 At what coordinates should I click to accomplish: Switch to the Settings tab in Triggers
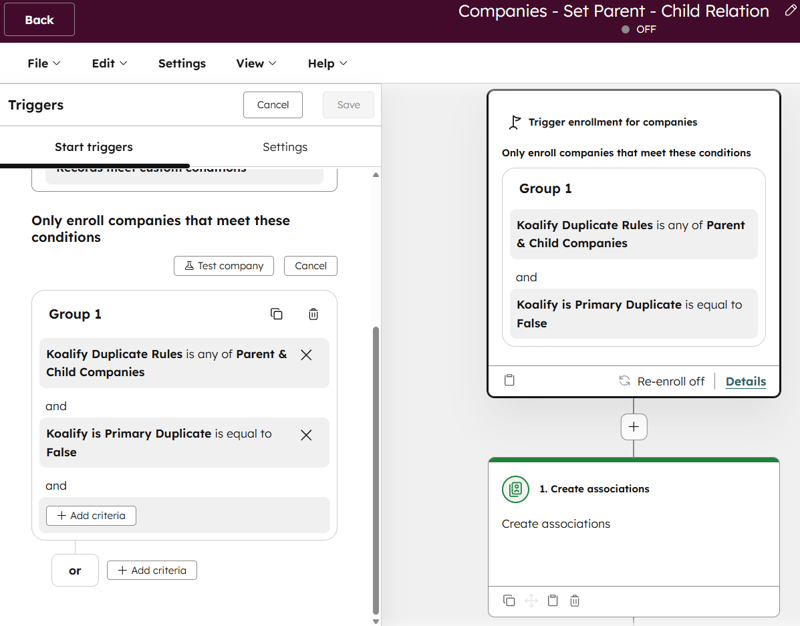285,146
